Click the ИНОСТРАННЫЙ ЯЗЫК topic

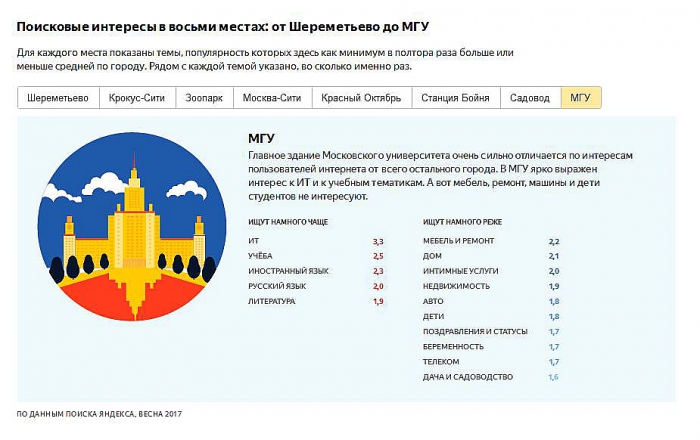288,271
